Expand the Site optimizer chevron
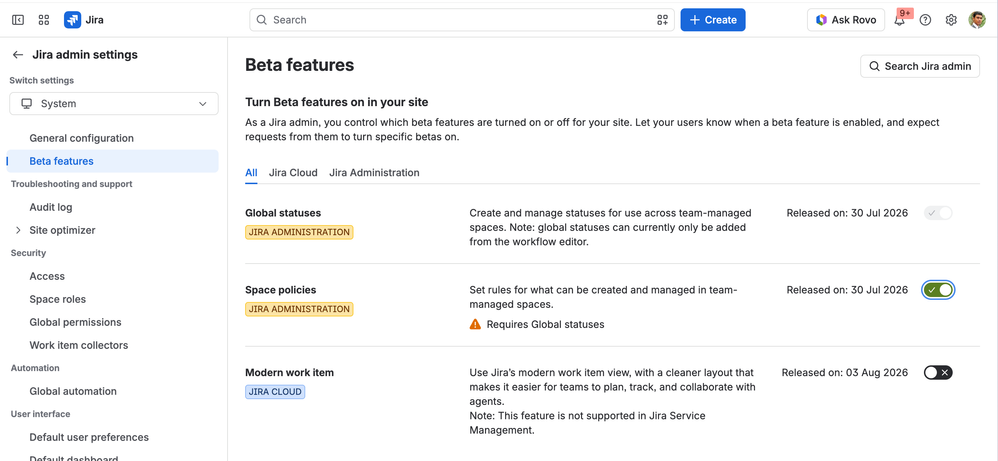The image size is (998, 461). (x=18, y=230)
